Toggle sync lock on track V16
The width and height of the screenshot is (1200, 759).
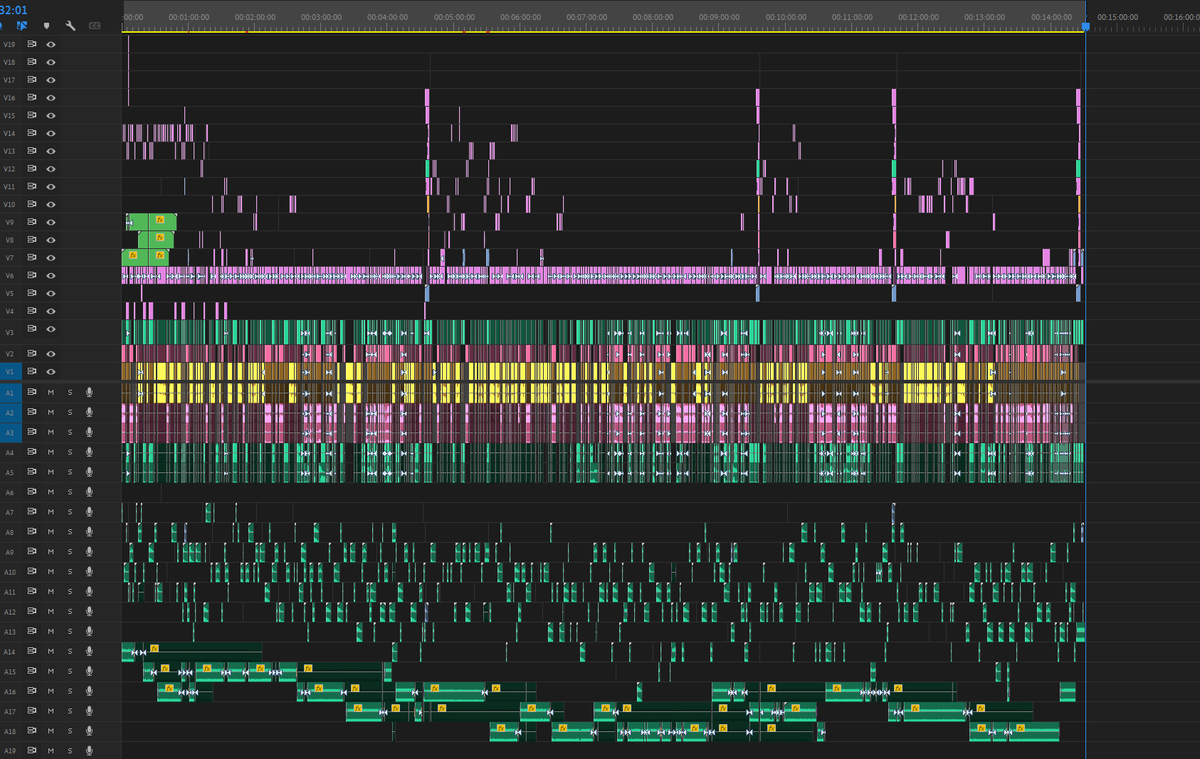click(x=32, y=98)
